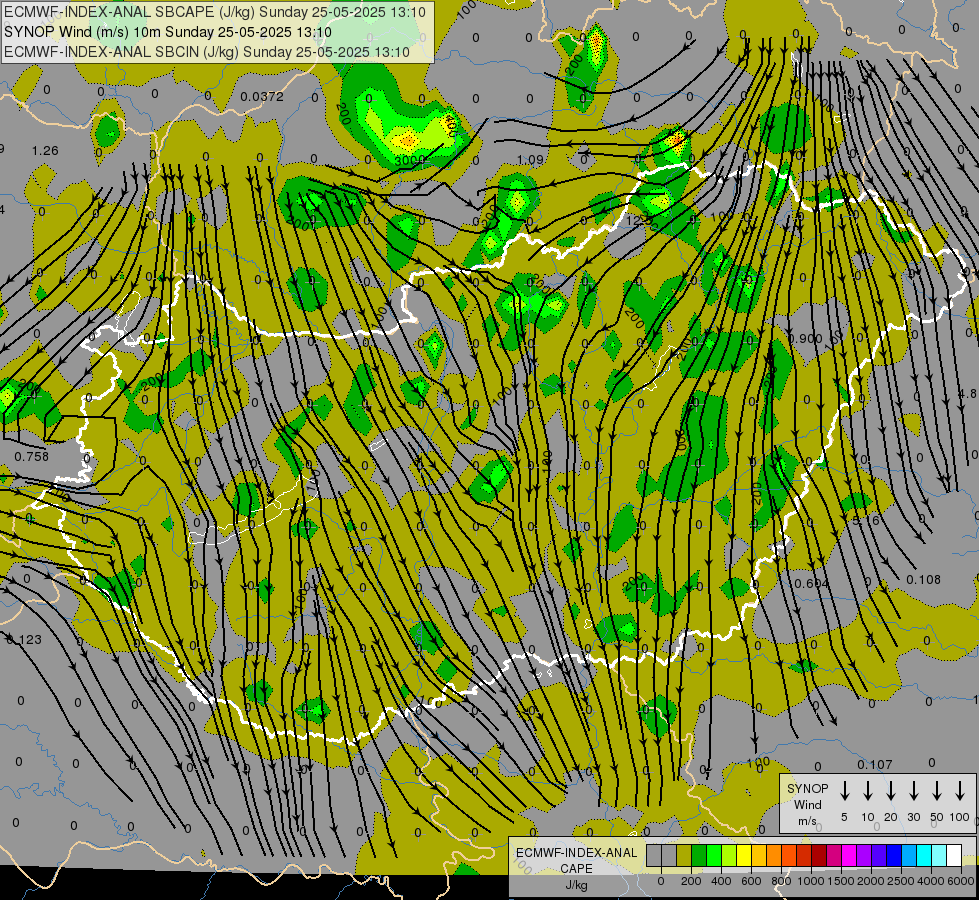The image size is (979, 900).
Task: Click the 'ECMWF-INDEX-ANAL' label in colorbar legend
Action: coord(576,853)
